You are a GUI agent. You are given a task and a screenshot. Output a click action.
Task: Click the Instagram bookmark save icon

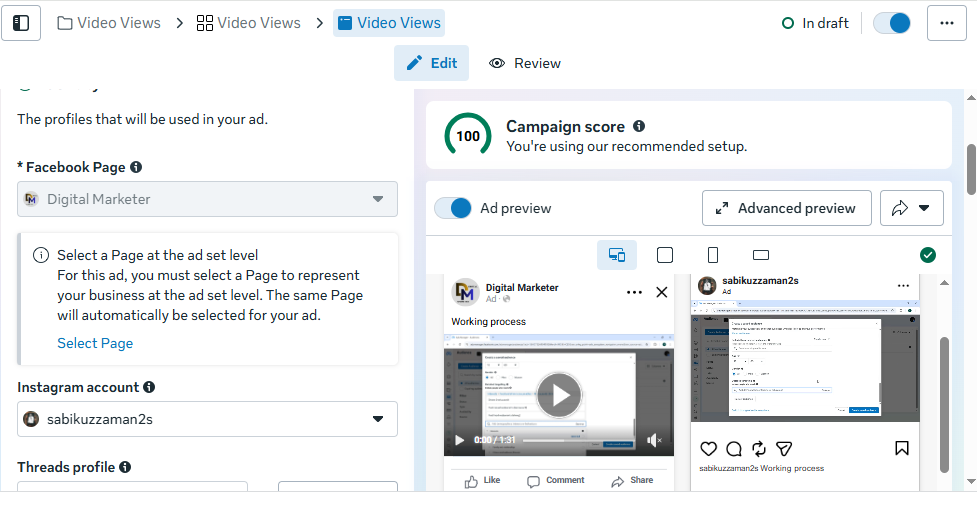901,448
